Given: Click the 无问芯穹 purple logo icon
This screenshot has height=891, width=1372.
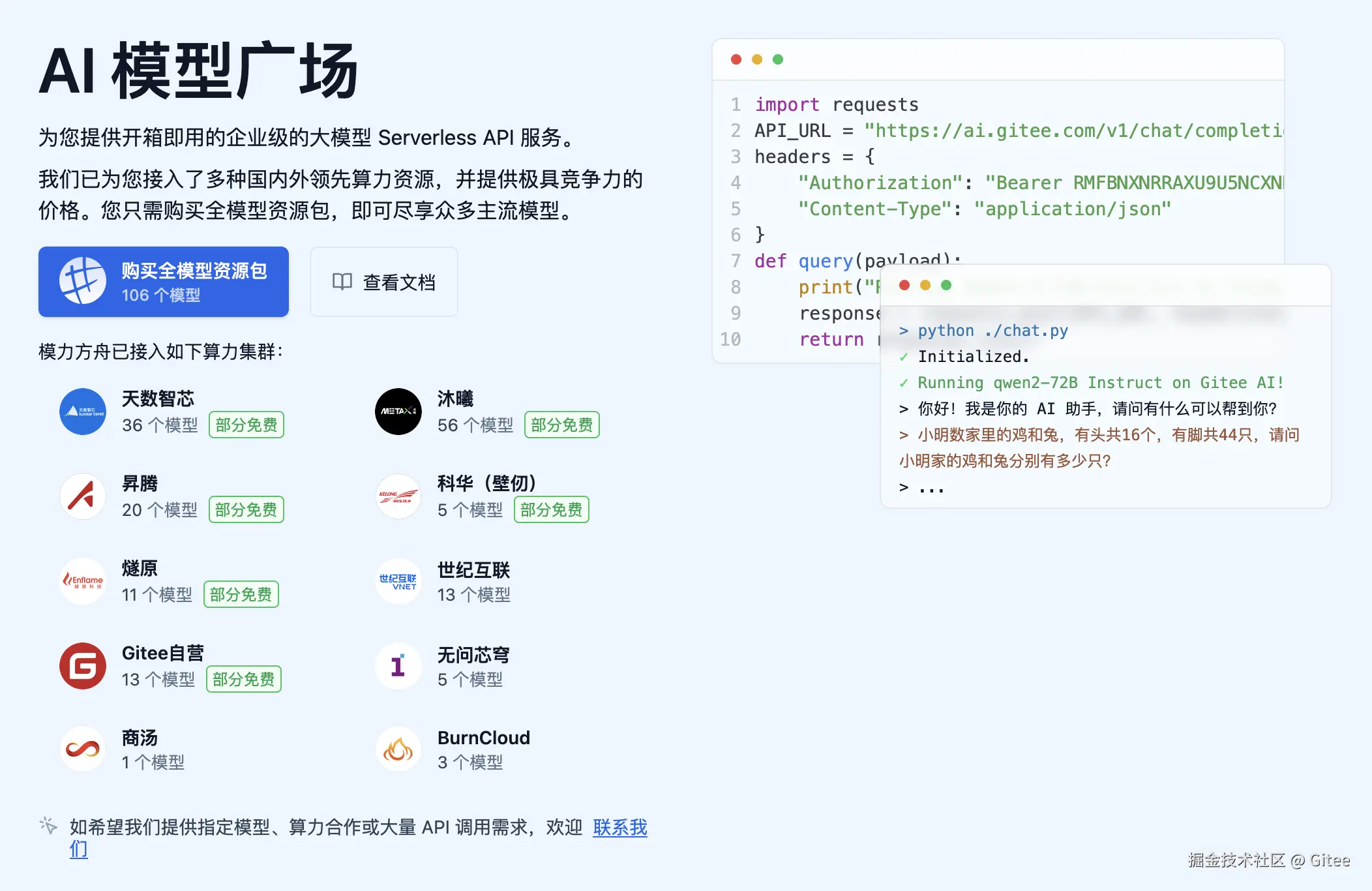Looking at the screenshot, I should click(398, 666).
